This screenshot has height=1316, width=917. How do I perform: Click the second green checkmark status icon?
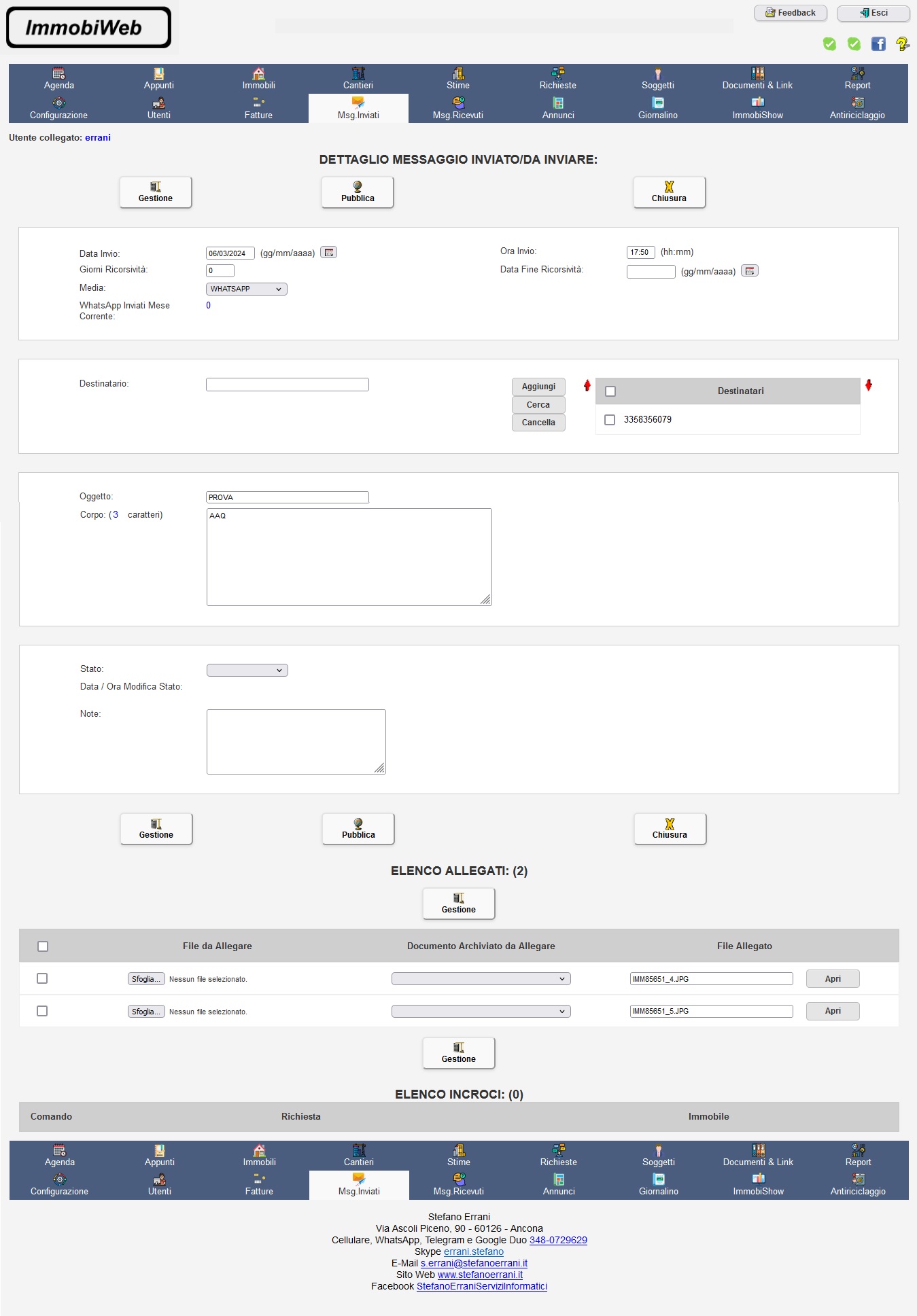[x=854, y=44]
